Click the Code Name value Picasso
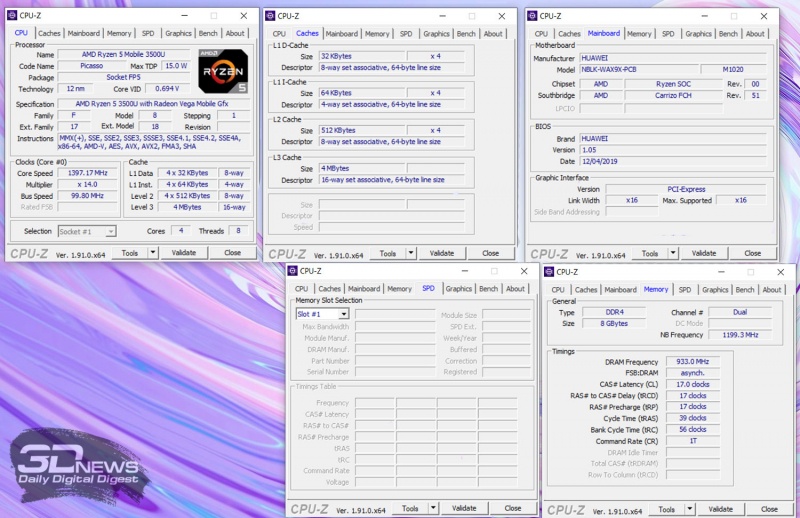The width and height of the screenshot is (800, 518). pyautogui.click(x=92, y=66)
